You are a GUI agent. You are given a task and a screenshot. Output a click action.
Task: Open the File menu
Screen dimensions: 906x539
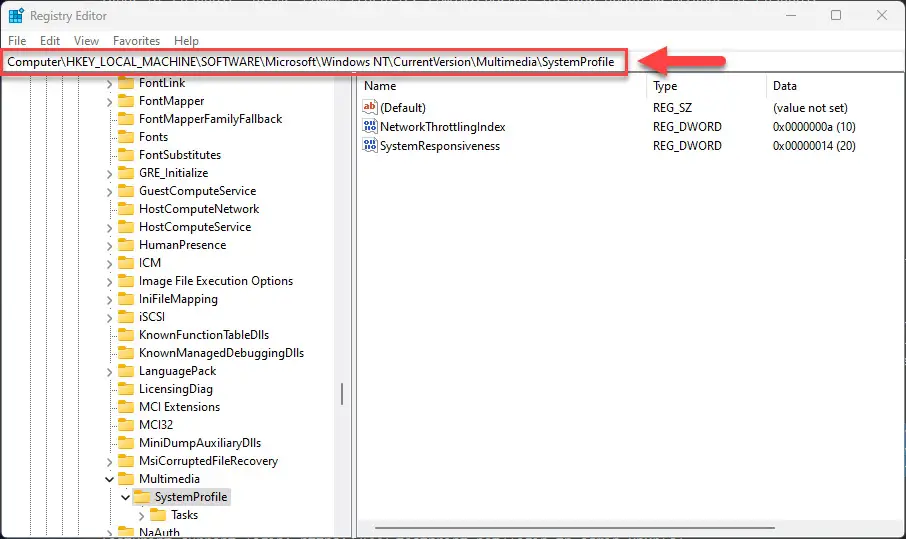point(17,40)
